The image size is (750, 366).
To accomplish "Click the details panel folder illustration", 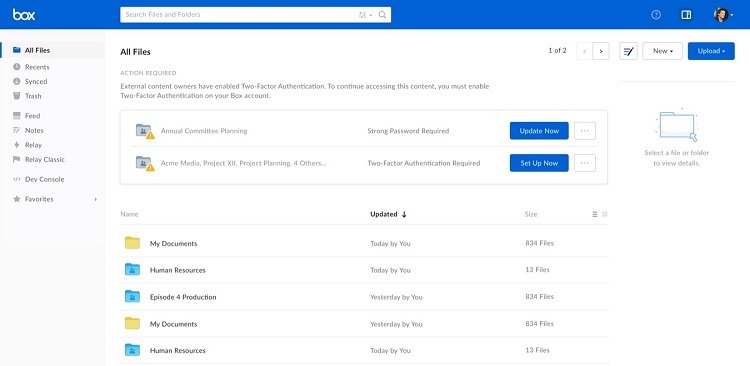I will click(x=677, y=125).
